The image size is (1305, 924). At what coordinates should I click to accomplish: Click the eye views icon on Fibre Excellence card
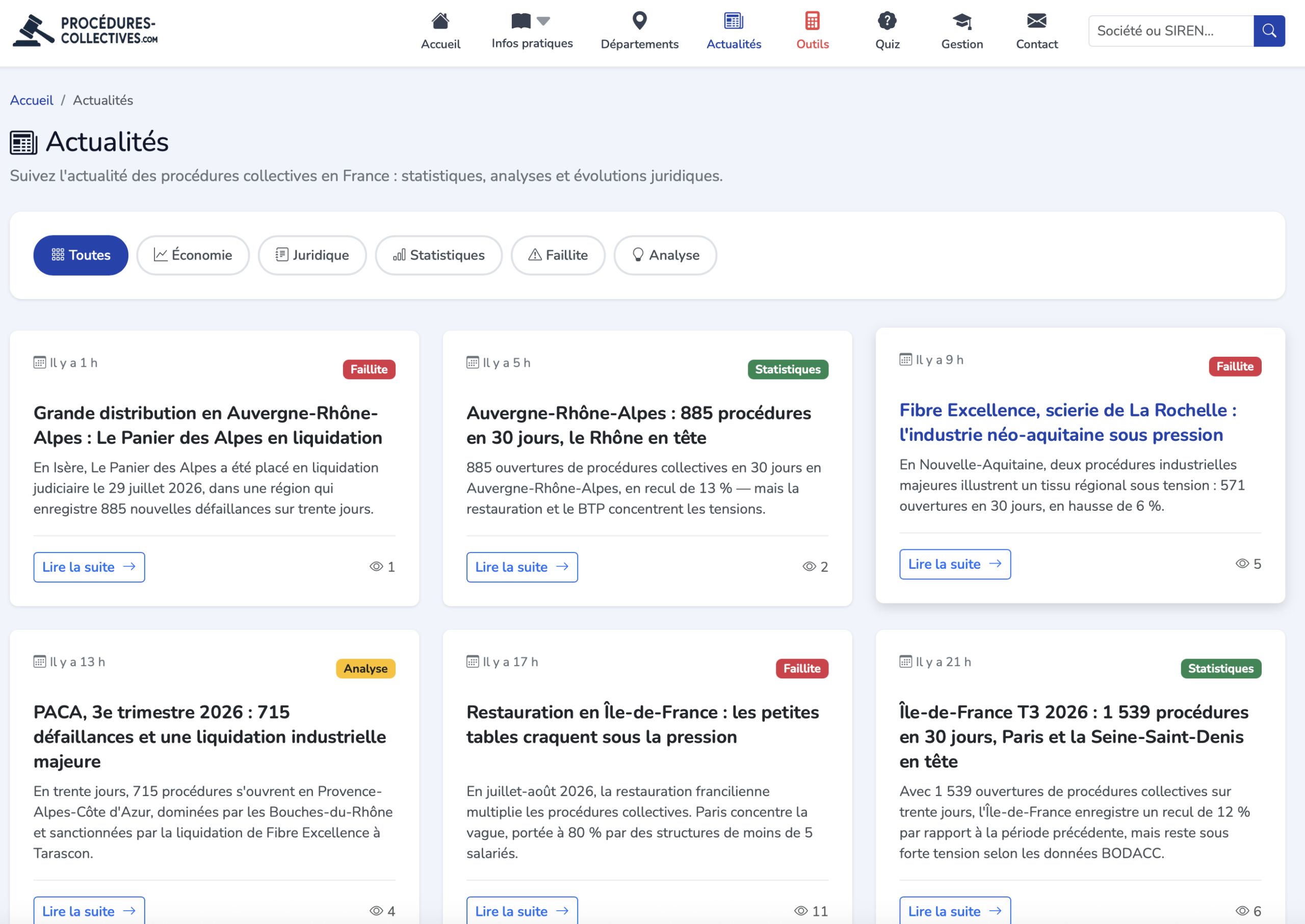point(1242,564)
